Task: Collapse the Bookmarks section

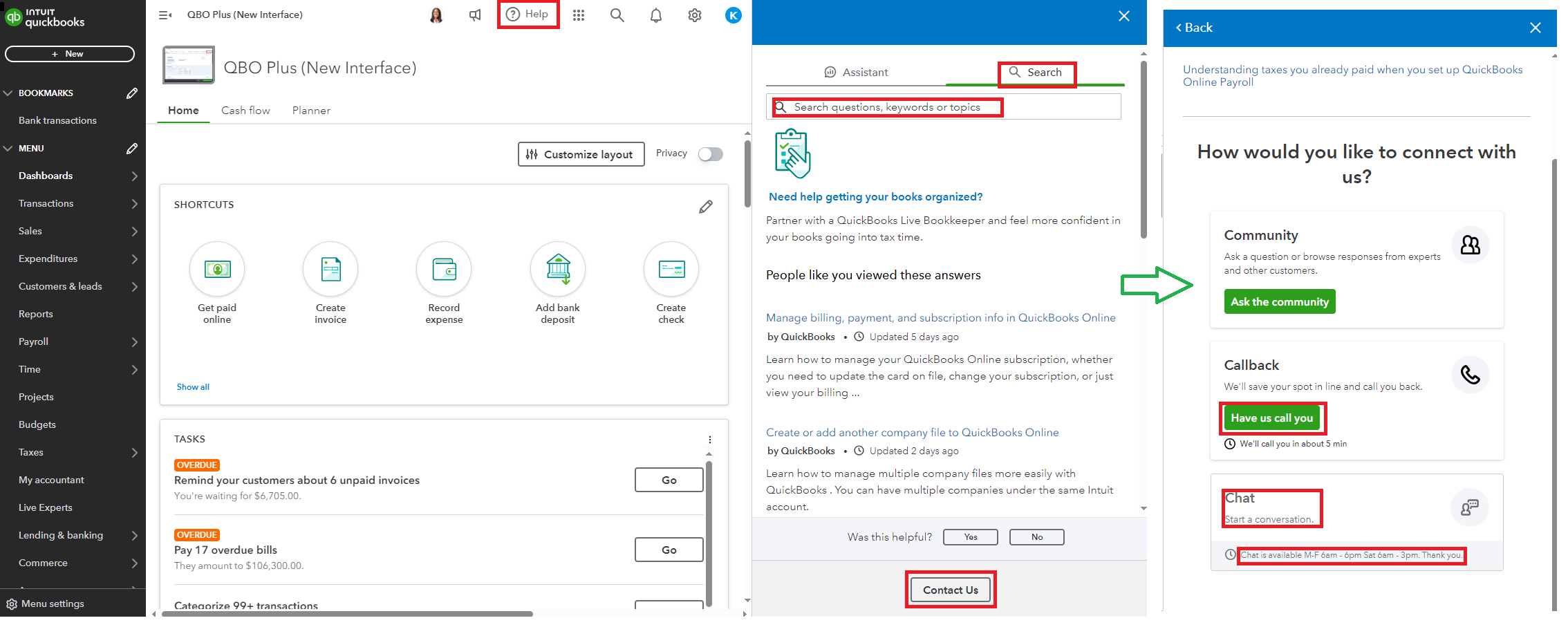Action: point(8,93)
